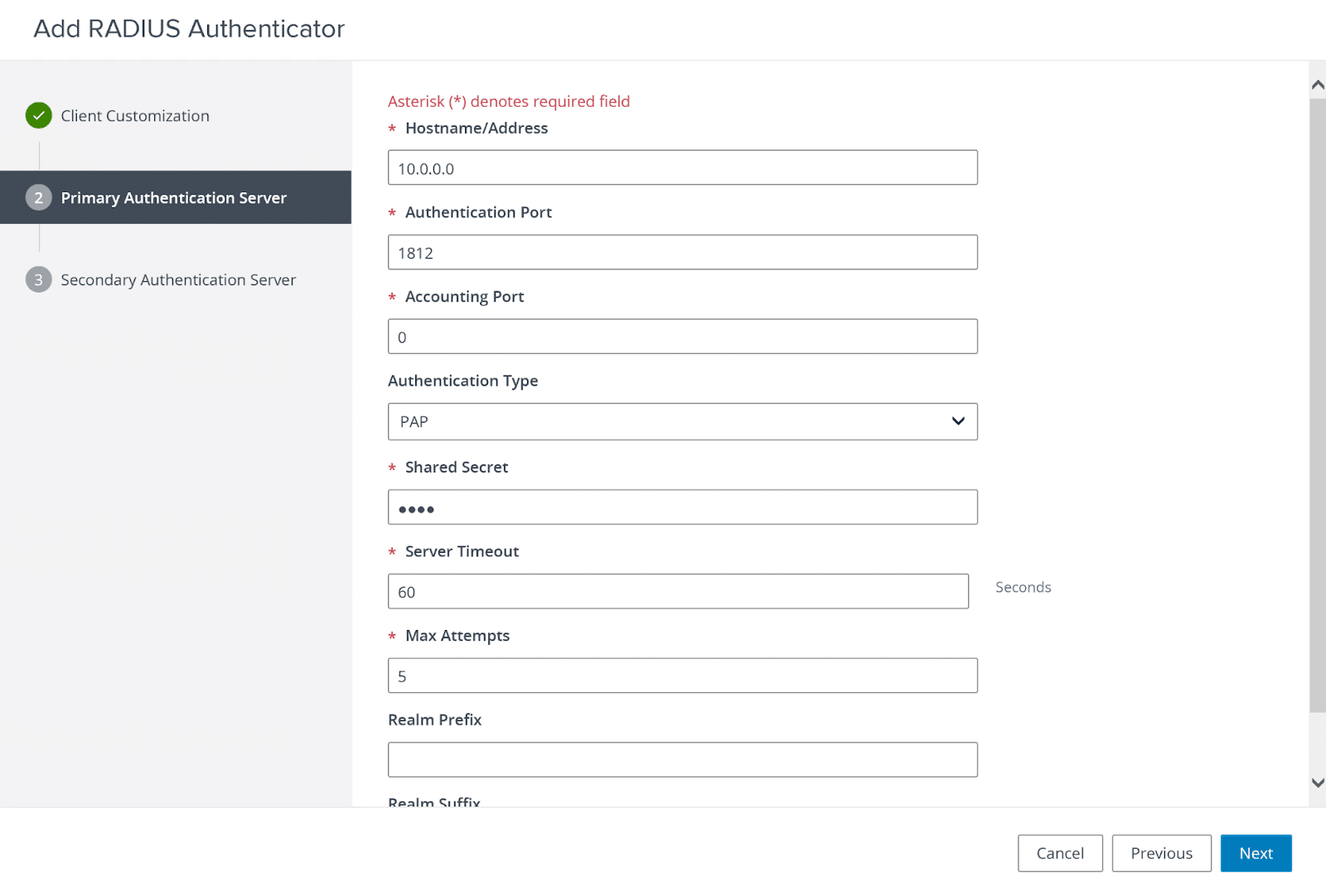
Task: Click the Shared Secret password field
Action: pos(682,507)
